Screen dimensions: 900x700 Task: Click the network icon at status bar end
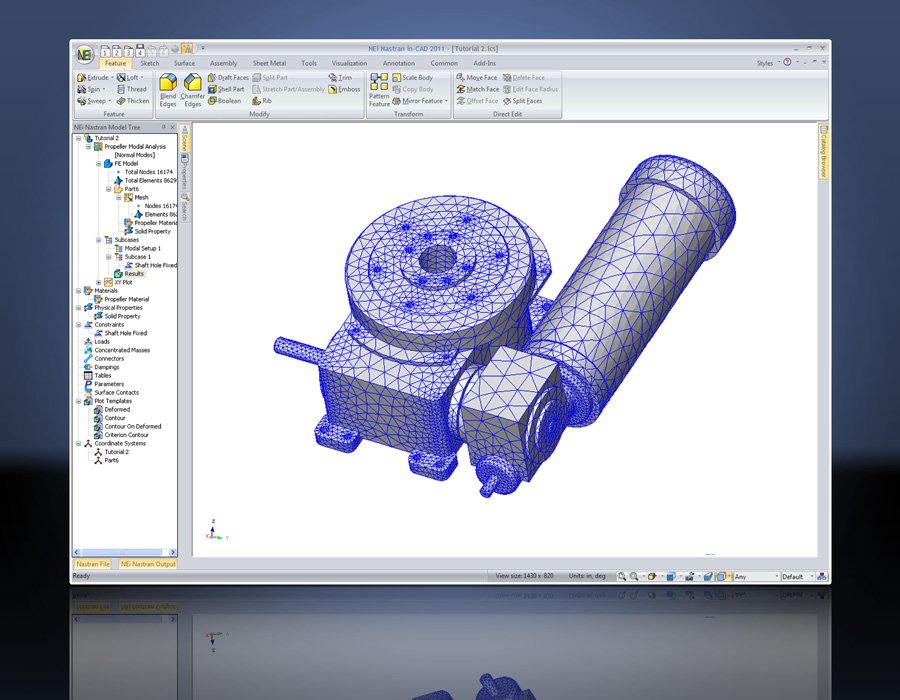point(821,576)
